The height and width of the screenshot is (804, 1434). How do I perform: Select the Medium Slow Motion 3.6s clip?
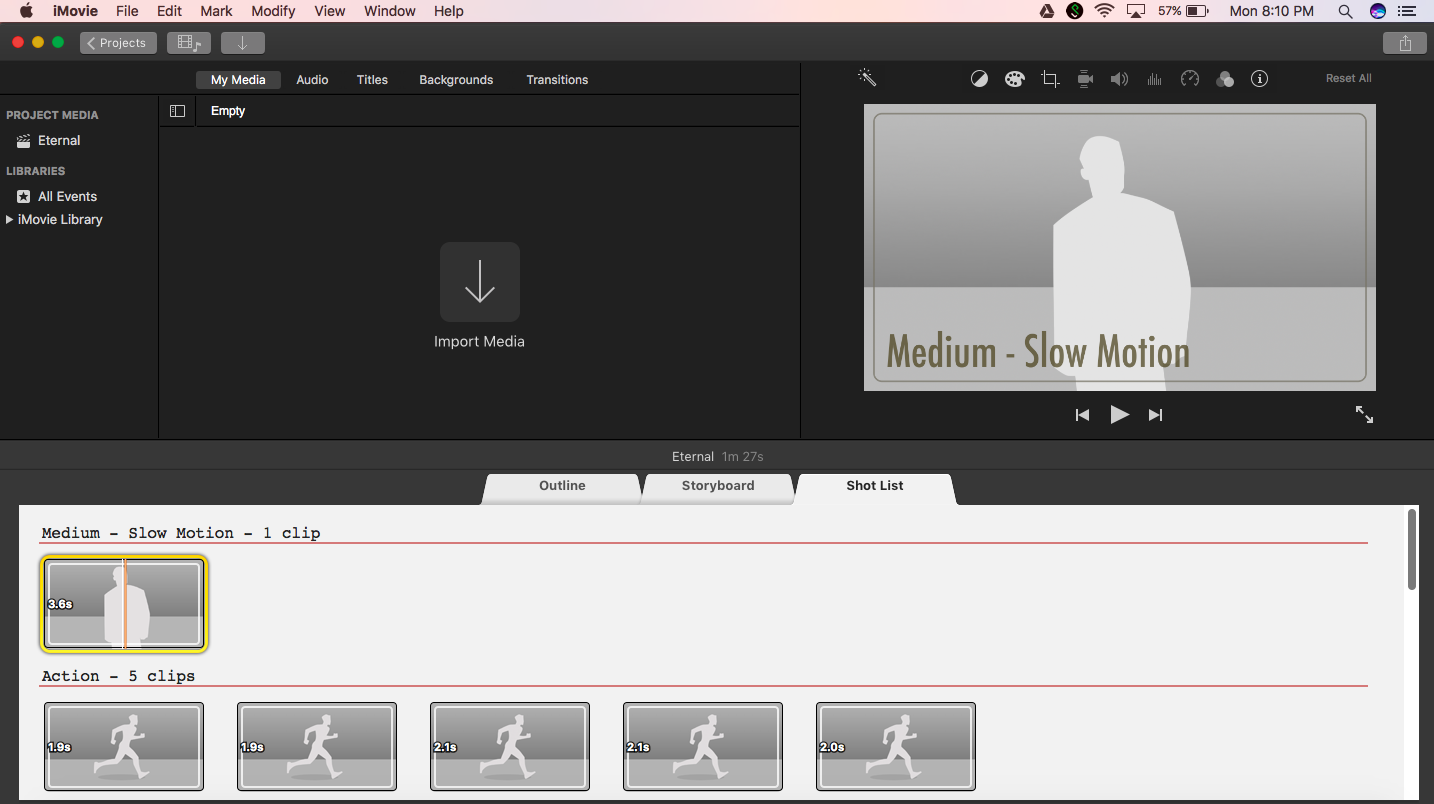click(124, 604)
